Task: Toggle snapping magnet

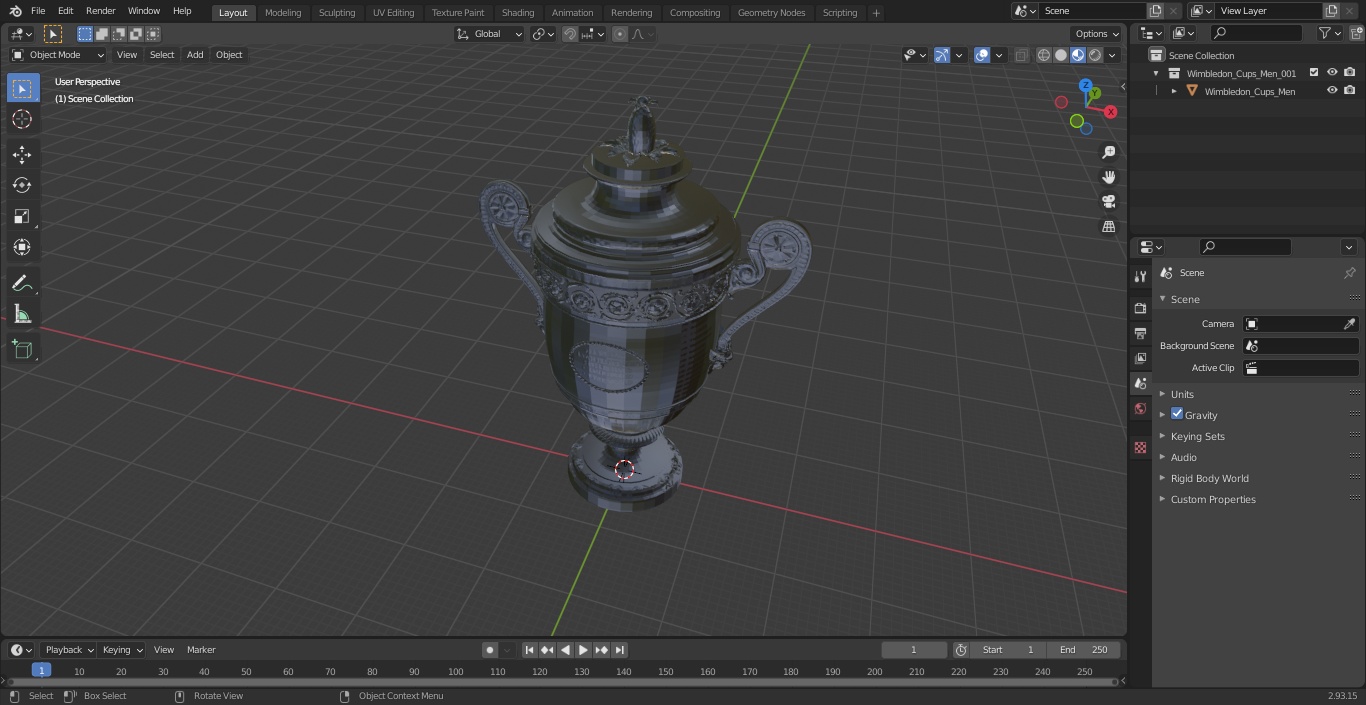Action: click(570, 34)
